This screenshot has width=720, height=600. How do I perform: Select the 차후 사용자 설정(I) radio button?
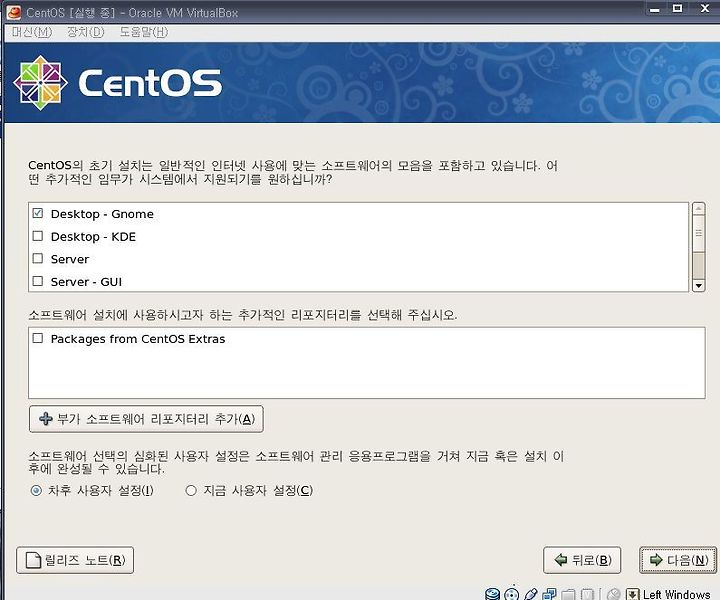(36, 490)
